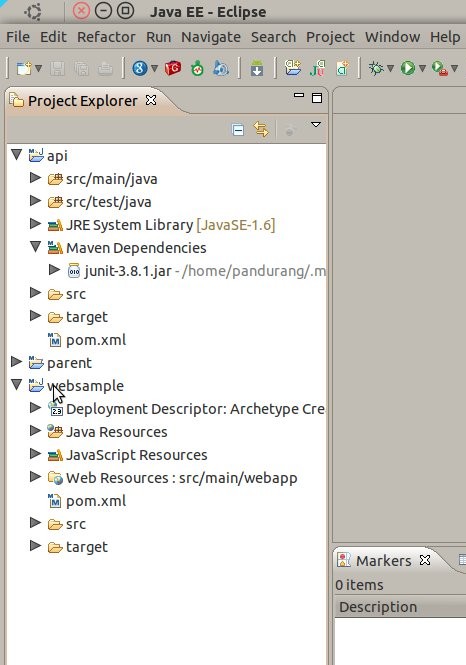Screen dimensions: 466x665
Task: Click Collapse All in Project Explorer
Action: 238,129
